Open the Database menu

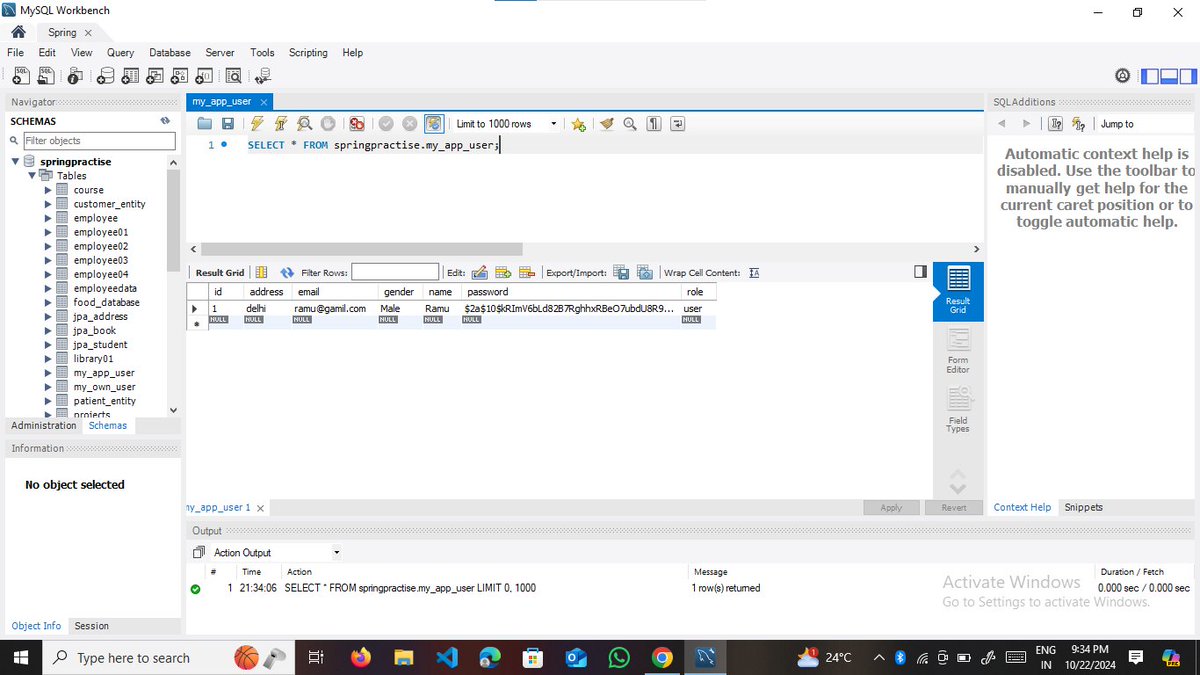click(x=170, y=52)
